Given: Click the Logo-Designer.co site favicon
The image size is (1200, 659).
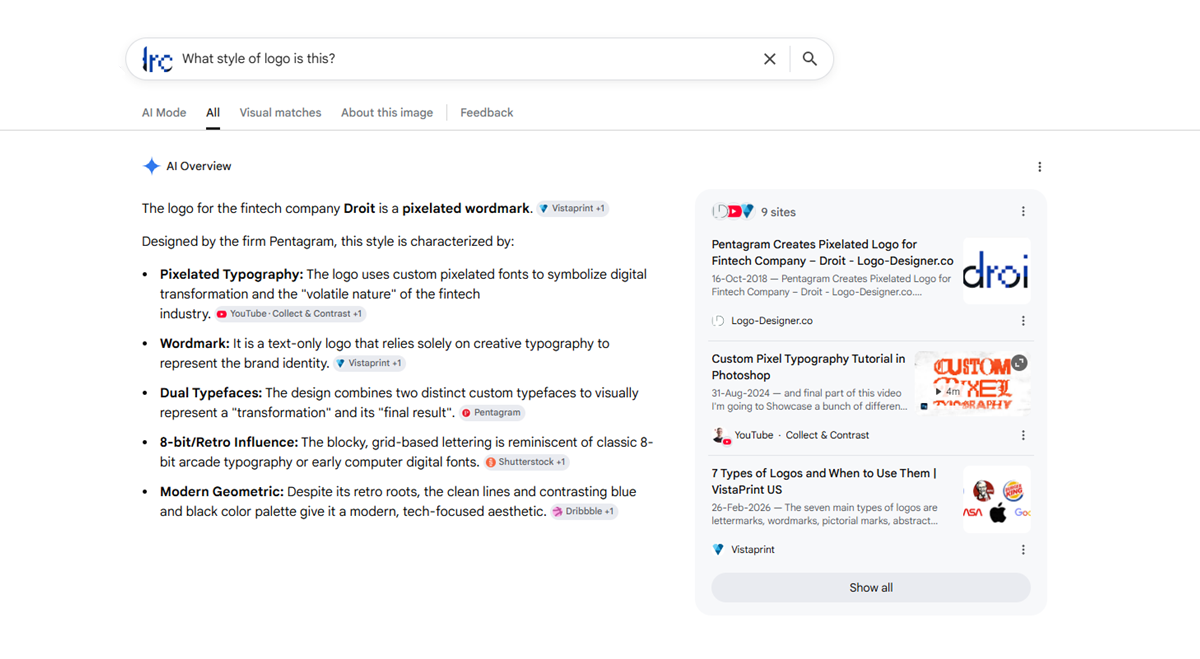Looking at the screenshot, I should tap(718, 321).
